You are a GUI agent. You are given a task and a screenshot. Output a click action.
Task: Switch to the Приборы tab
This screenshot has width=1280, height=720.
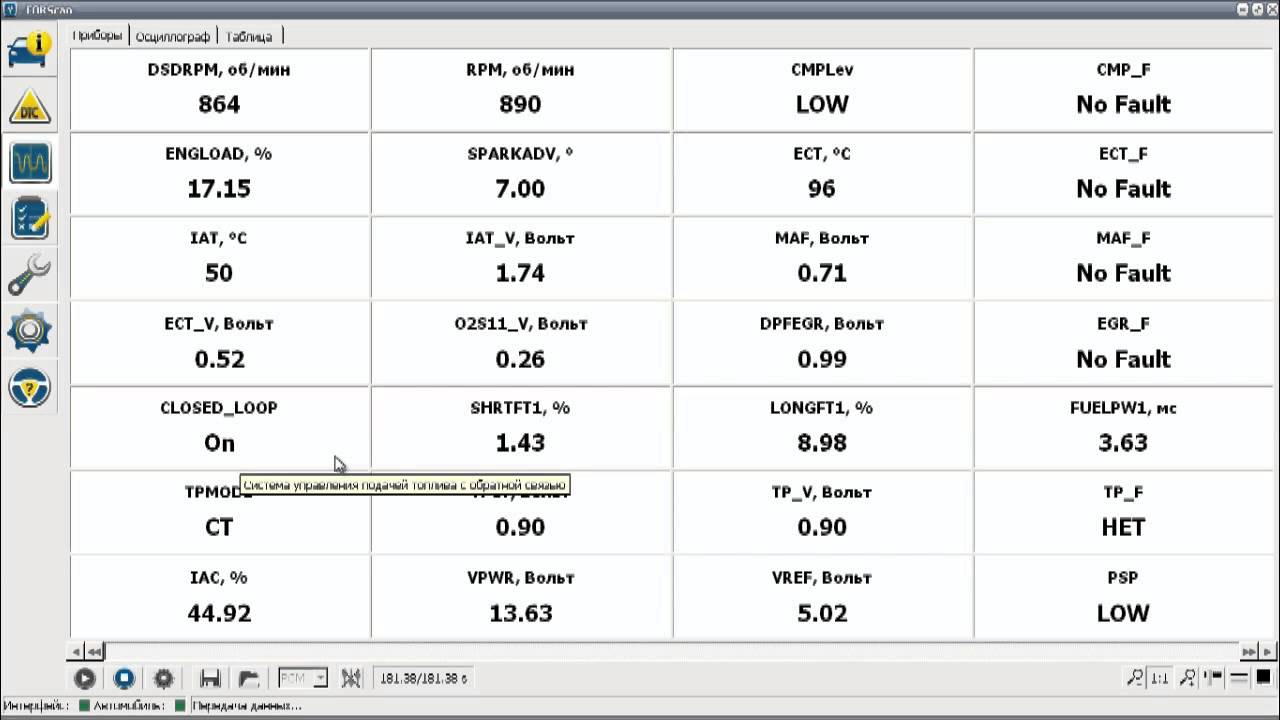tap(98, 35)
